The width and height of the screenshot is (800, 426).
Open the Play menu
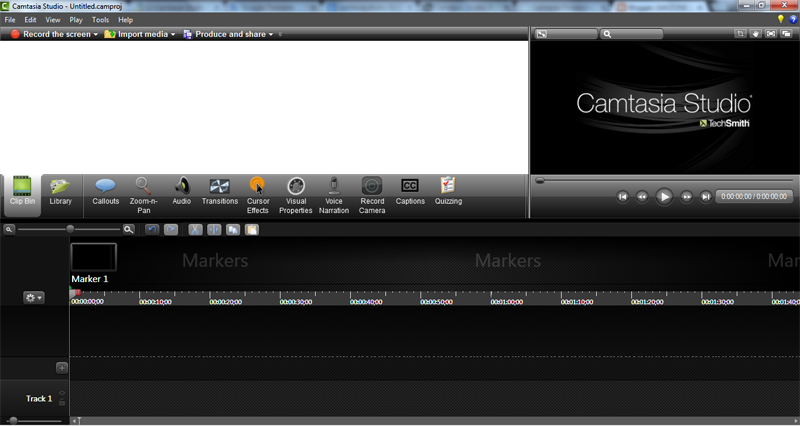pos(76,20)
